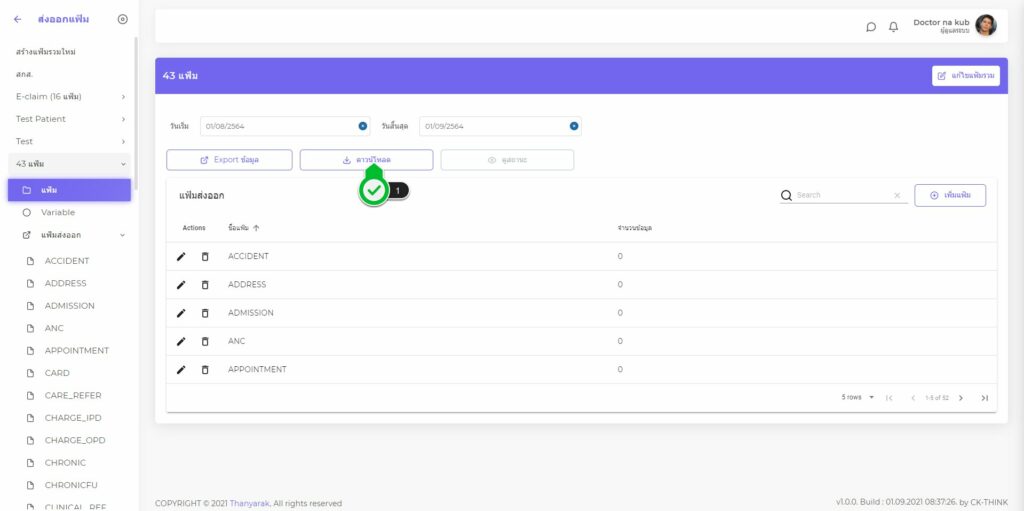Open the CARD file in sidebar
Viewport: 1024px width, 511px height.
pyautogui.click(x=57, y=373)
